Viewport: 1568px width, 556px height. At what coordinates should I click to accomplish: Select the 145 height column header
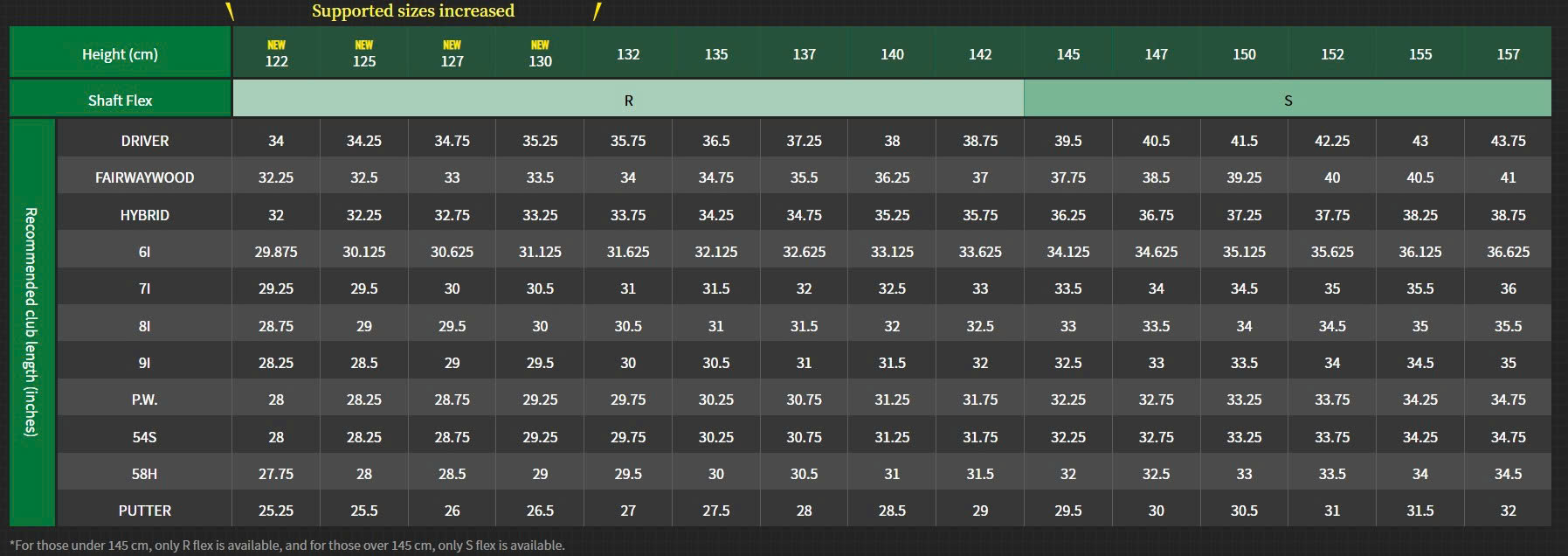coord(1067,54)
